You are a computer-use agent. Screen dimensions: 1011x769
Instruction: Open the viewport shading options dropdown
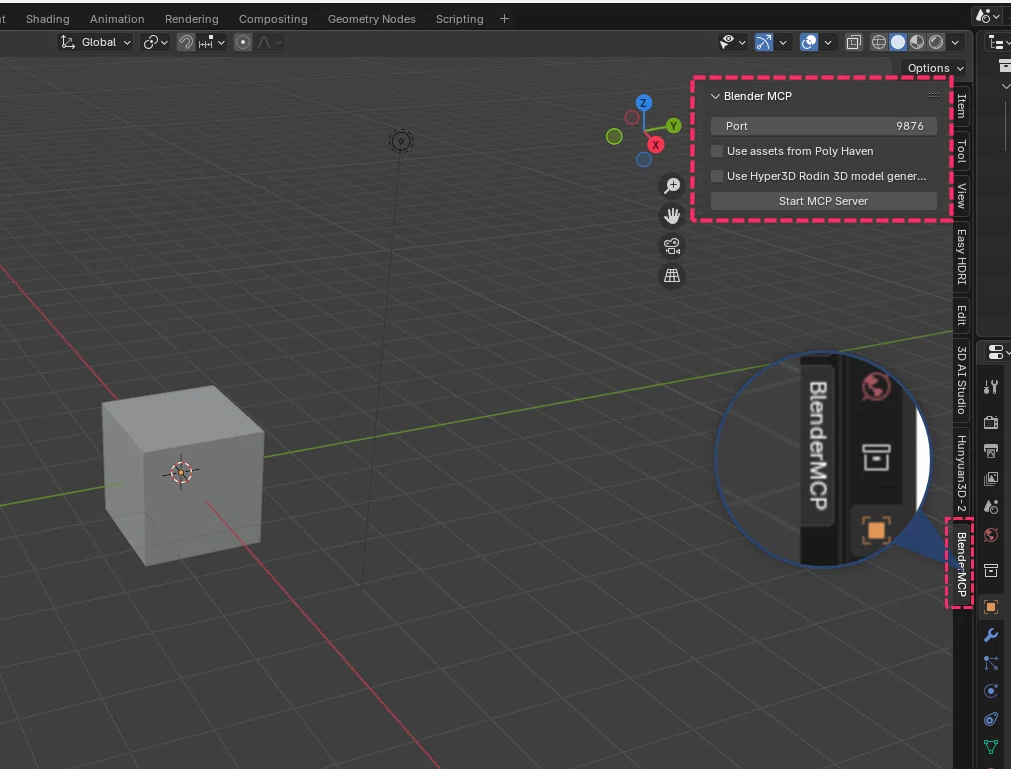coord(956,43)
